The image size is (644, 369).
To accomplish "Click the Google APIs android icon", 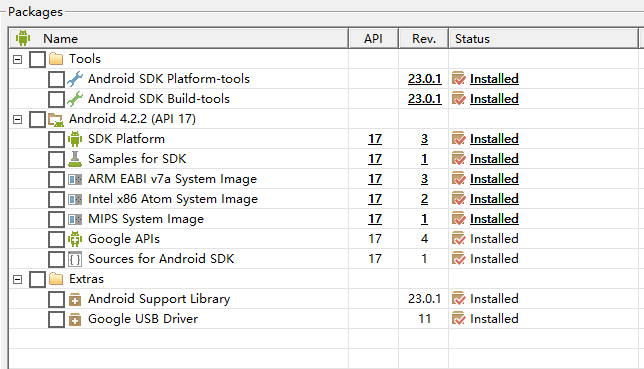I will (x=75, y=239).
